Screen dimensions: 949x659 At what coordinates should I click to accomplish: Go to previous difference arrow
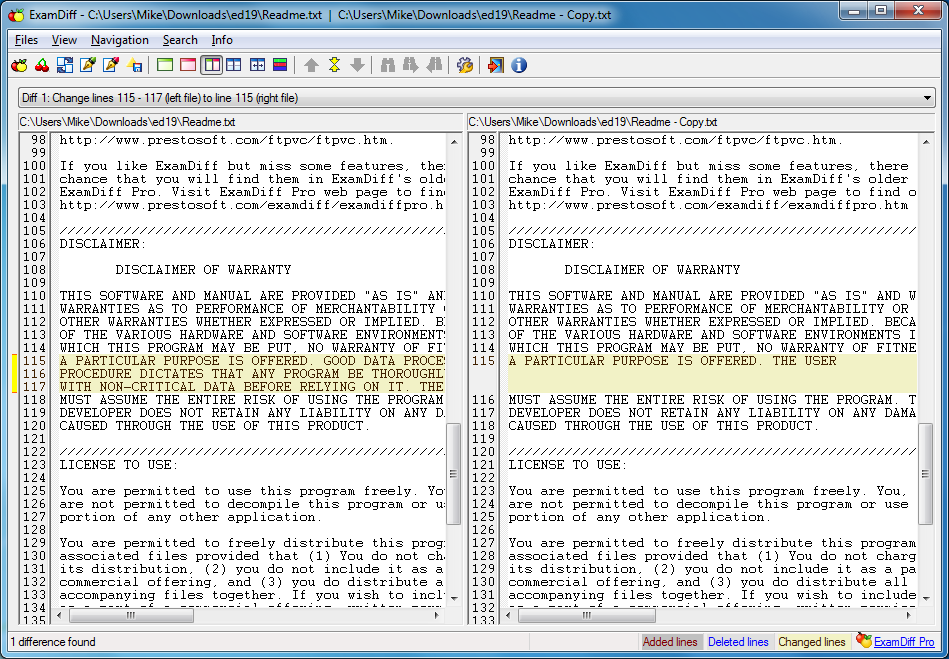[x=311, y=65]
